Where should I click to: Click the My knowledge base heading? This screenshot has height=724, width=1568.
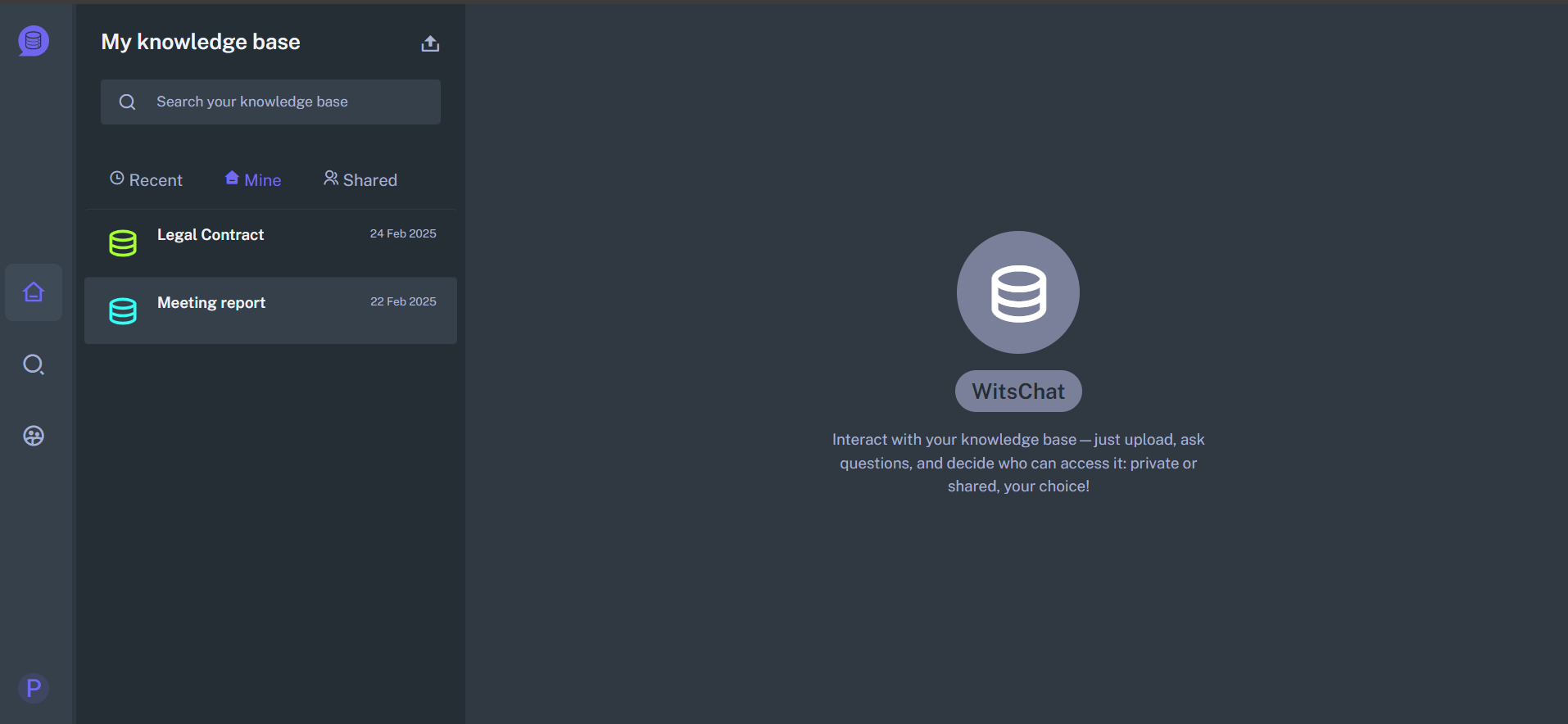click(201, 42)
